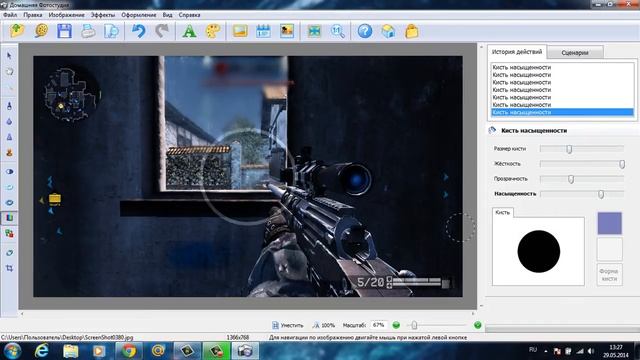
Task: Click green zoom-in button right of zoom slider
Action: tap(478, 325)
